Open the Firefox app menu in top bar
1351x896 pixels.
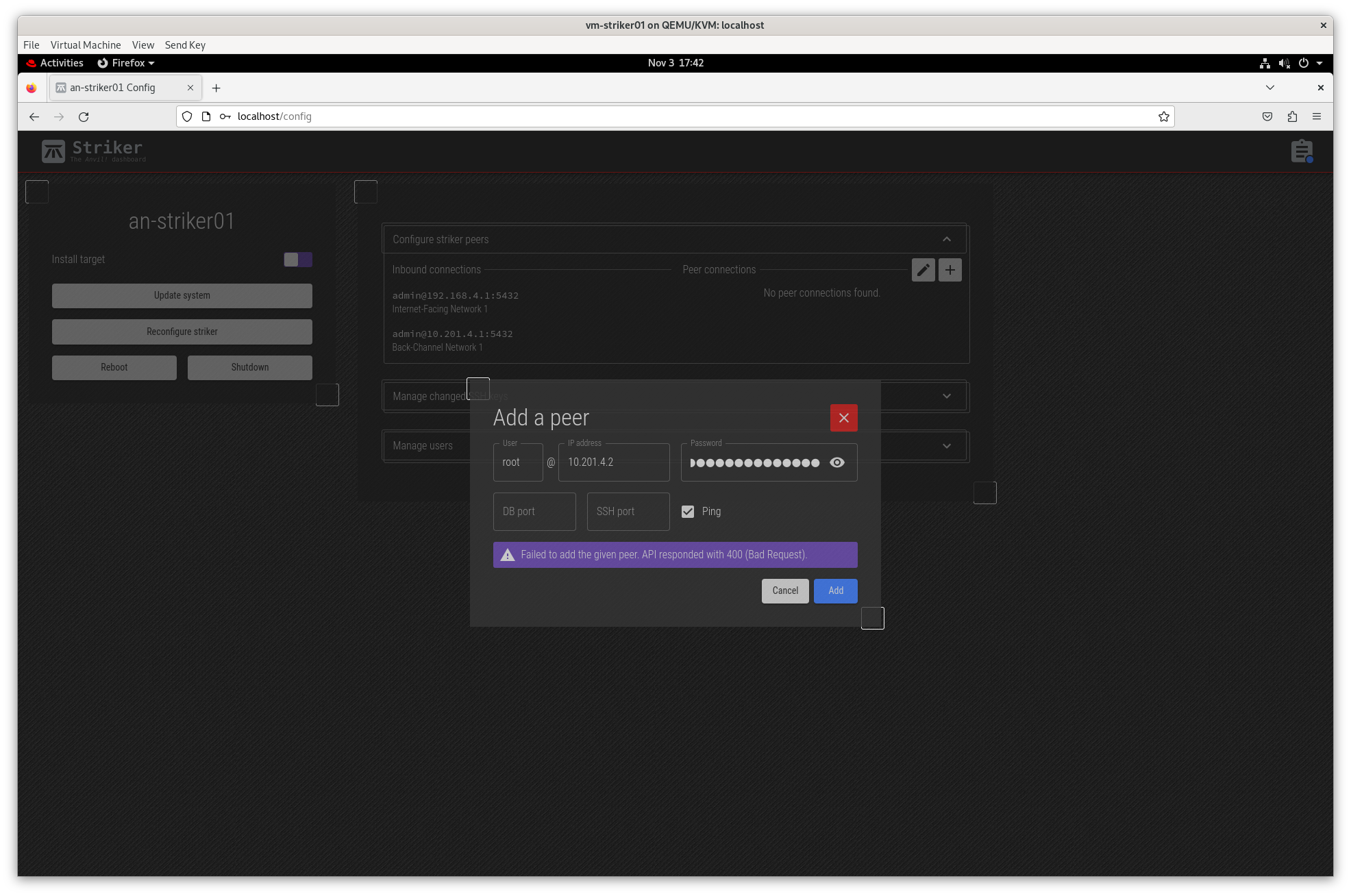tap(126, 63)
